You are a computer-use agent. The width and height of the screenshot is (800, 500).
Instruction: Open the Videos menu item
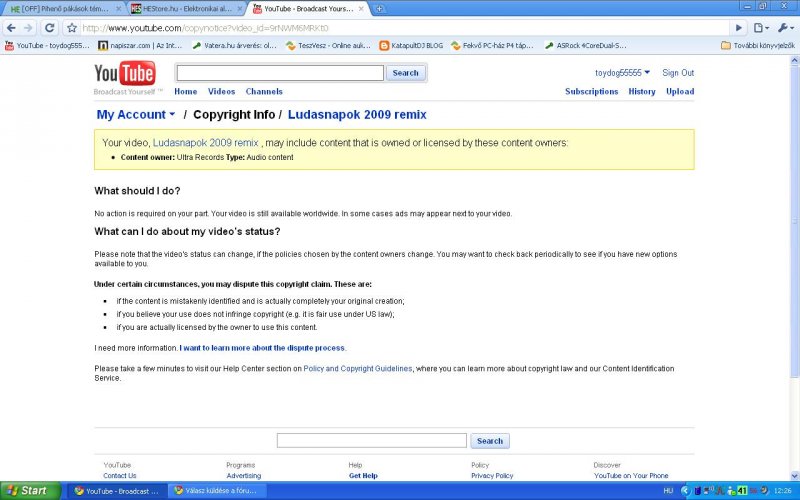221,92
